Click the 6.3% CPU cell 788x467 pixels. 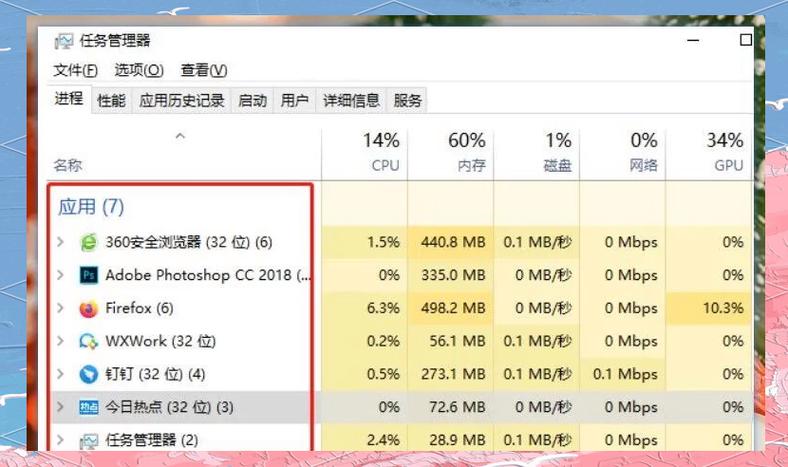point(364,308)
